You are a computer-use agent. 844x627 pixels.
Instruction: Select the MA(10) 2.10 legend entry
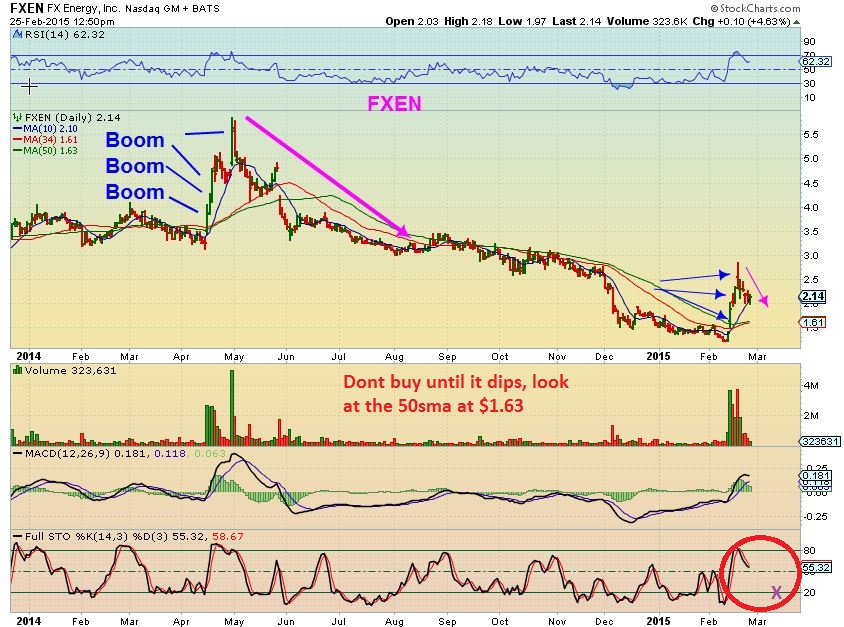(45, 129)
